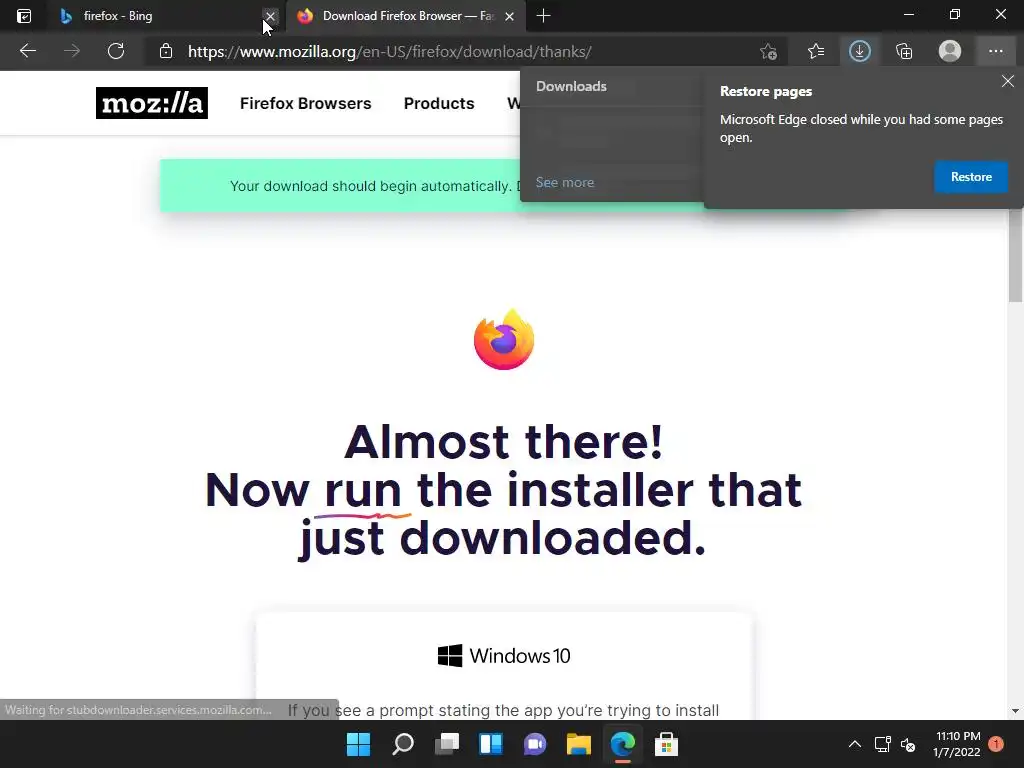Click the muted volume tray icon
The image size is (1024, 768).
coord(908,744)
